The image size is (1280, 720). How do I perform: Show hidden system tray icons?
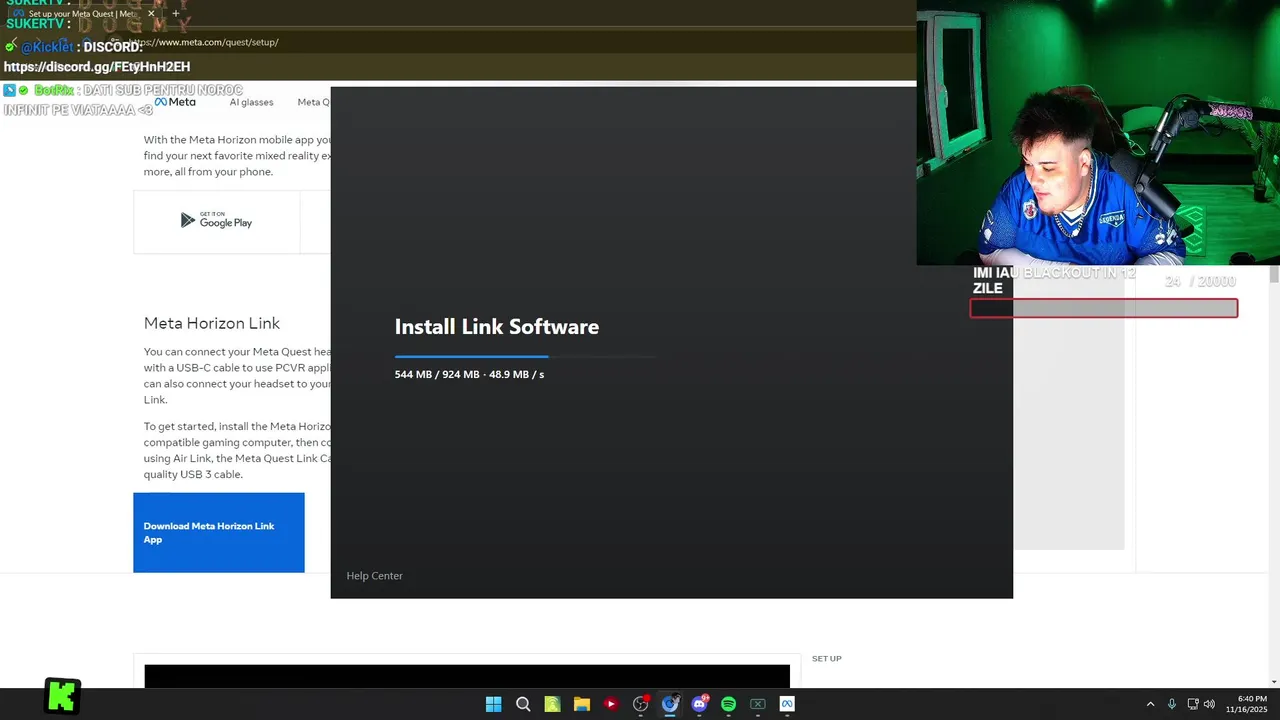click(1150, 704)
